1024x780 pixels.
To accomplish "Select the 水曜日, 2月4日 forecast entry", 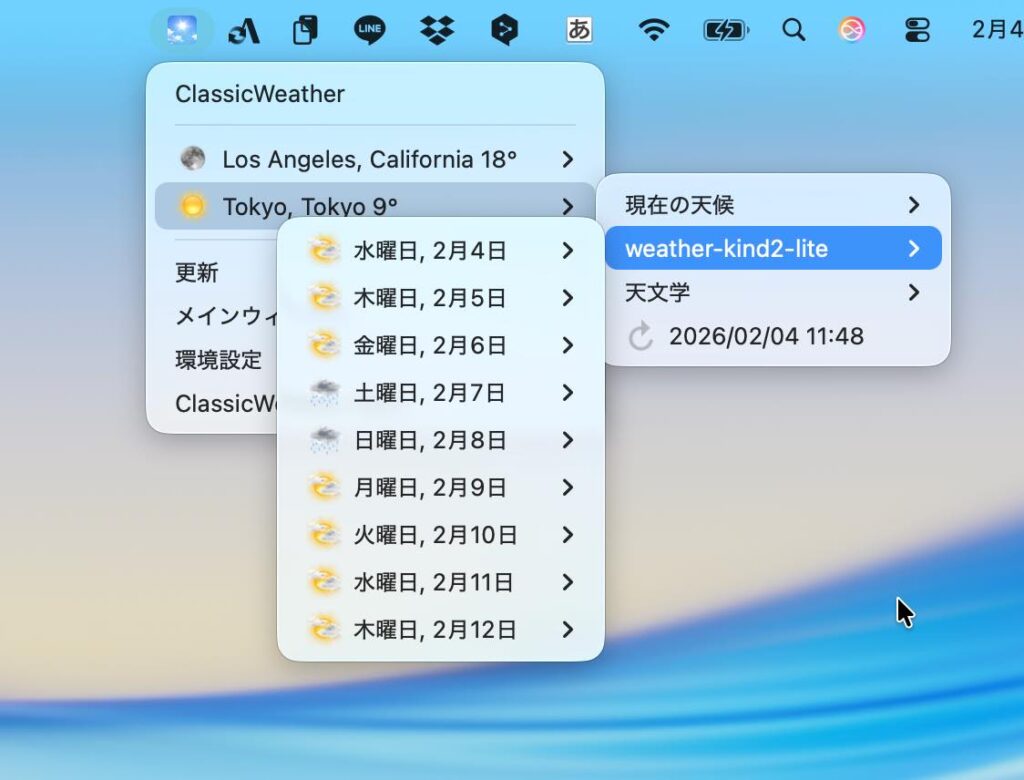I will coord(430,251).
